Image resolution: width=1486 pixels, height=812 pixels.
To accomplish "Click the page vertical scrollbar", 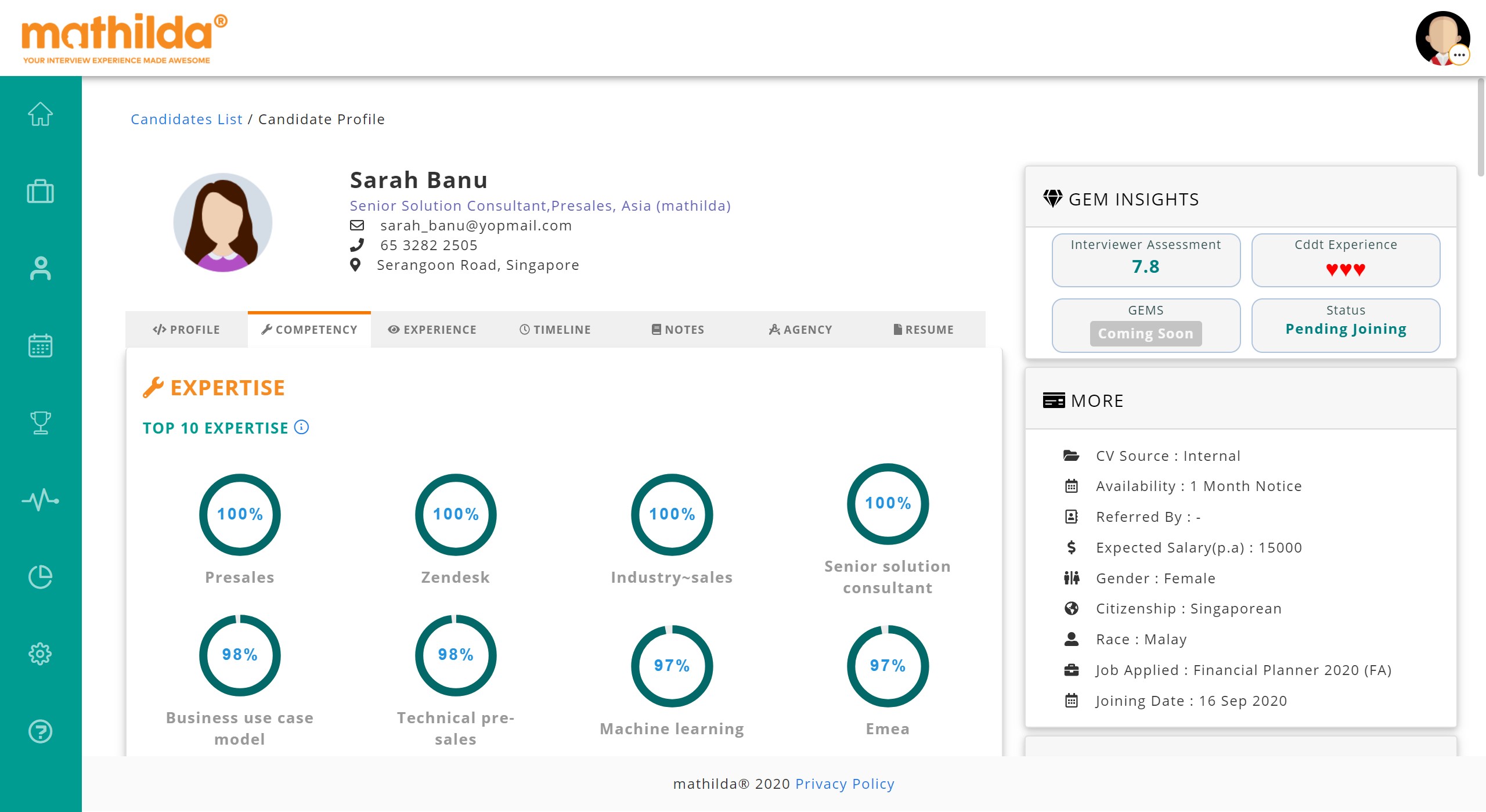I will [1481, 128].
